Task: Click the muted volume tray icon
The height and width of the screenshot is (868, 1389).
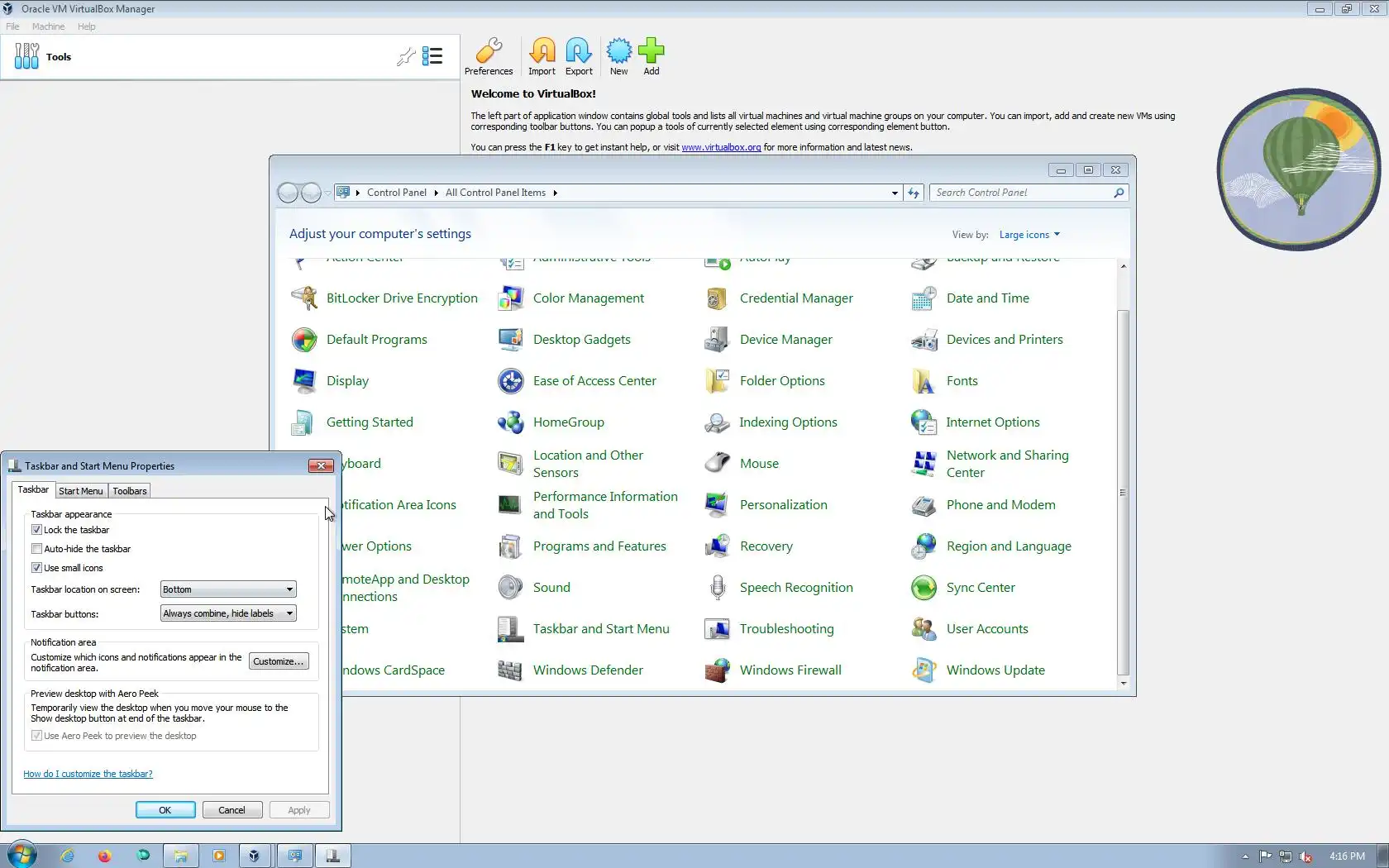Action: (x=1306, y=856)
